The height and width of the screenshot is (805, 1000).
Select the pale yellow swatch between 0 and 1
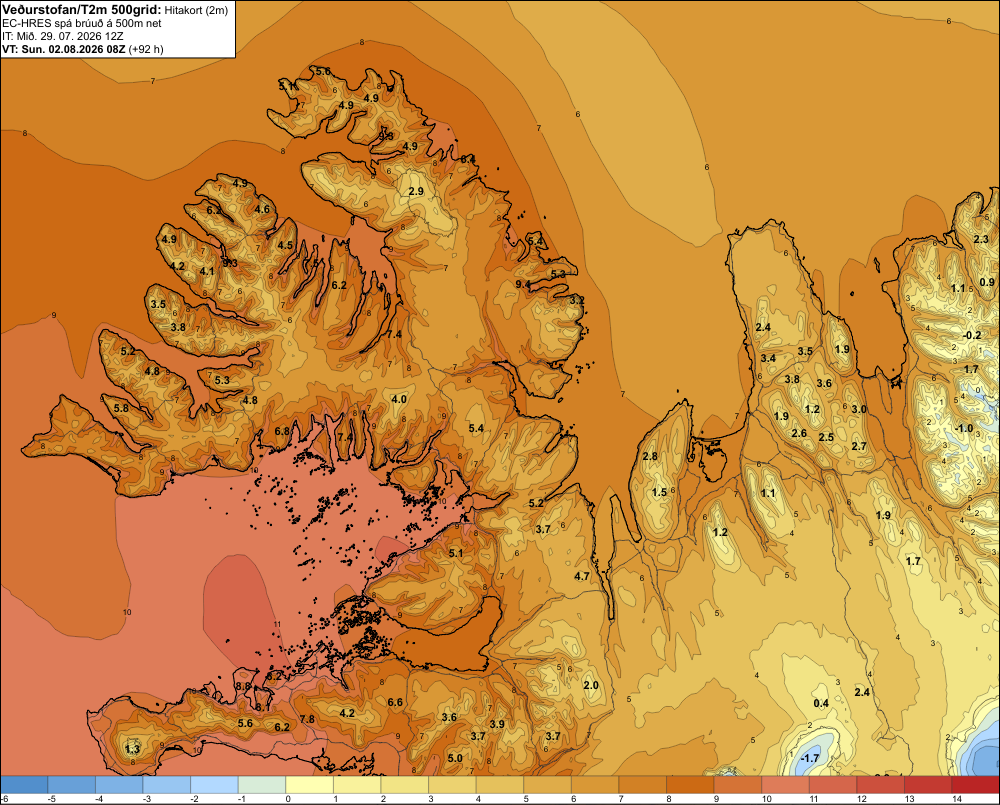point(309,784)
